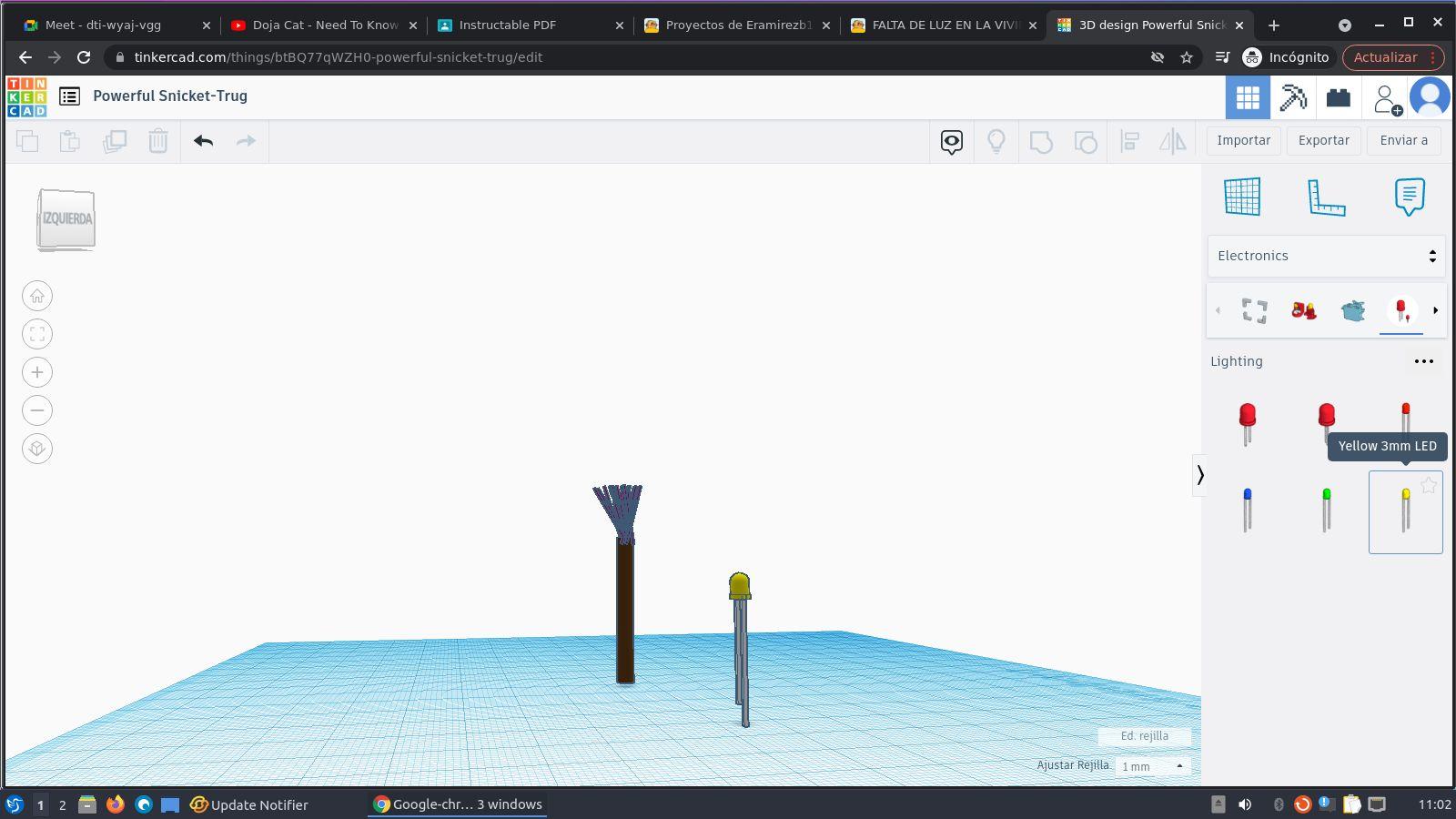Open Lighting section more options
Viewport: 1456px width, 819px height.
click(x=1424, y=361)
